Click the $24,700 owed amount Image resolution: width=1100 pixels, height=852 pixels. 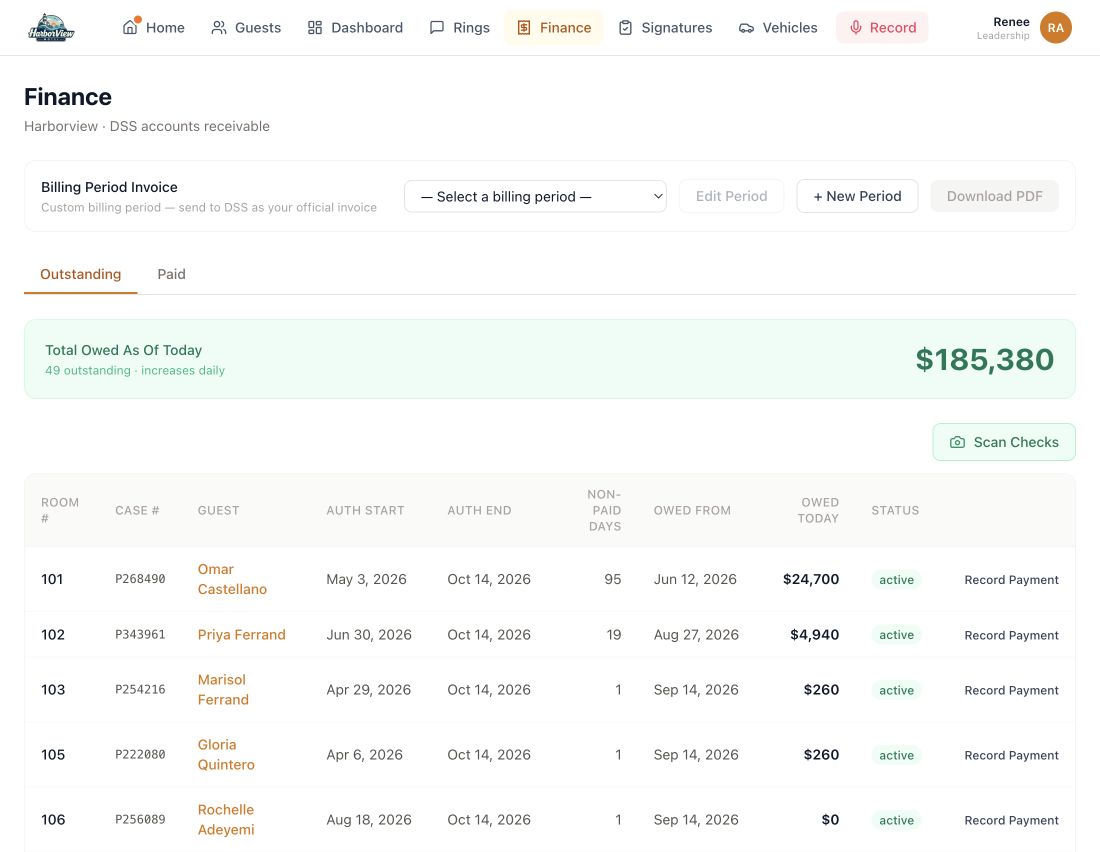pyautogui.click(x=811, y=579)
